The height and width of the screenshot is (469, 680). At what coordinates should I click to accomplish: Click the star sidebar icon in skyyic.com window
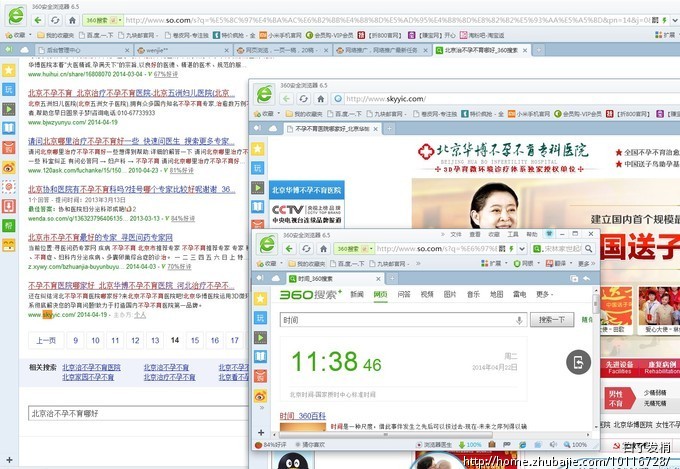click(258, 149)
